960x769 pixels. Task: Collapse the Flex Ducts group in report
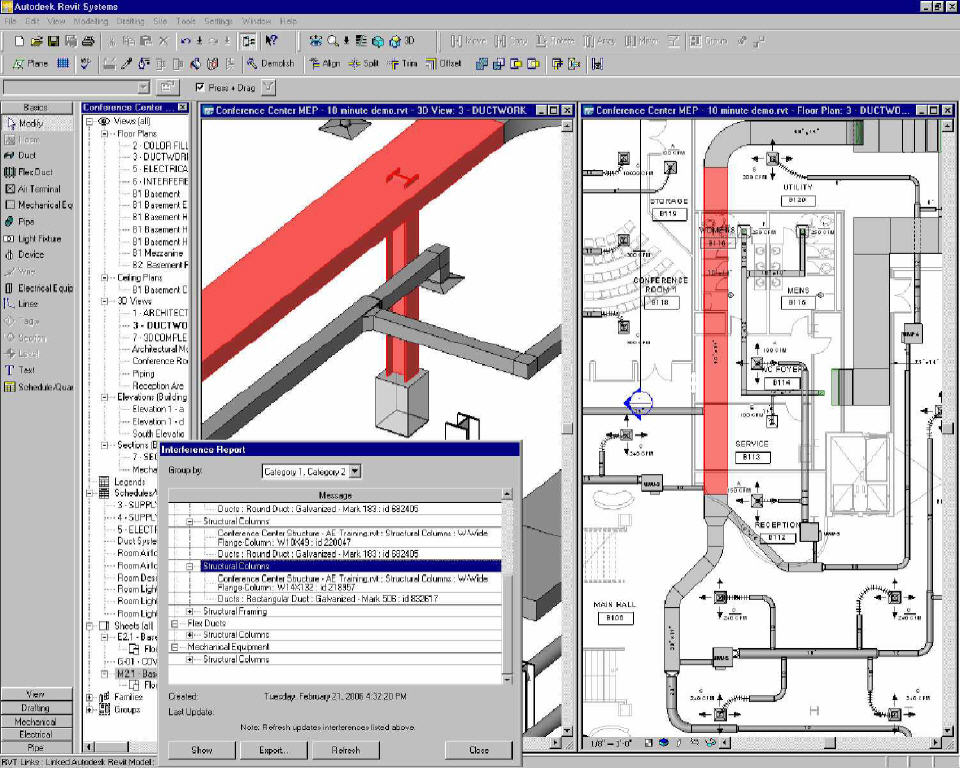(174, 623)
